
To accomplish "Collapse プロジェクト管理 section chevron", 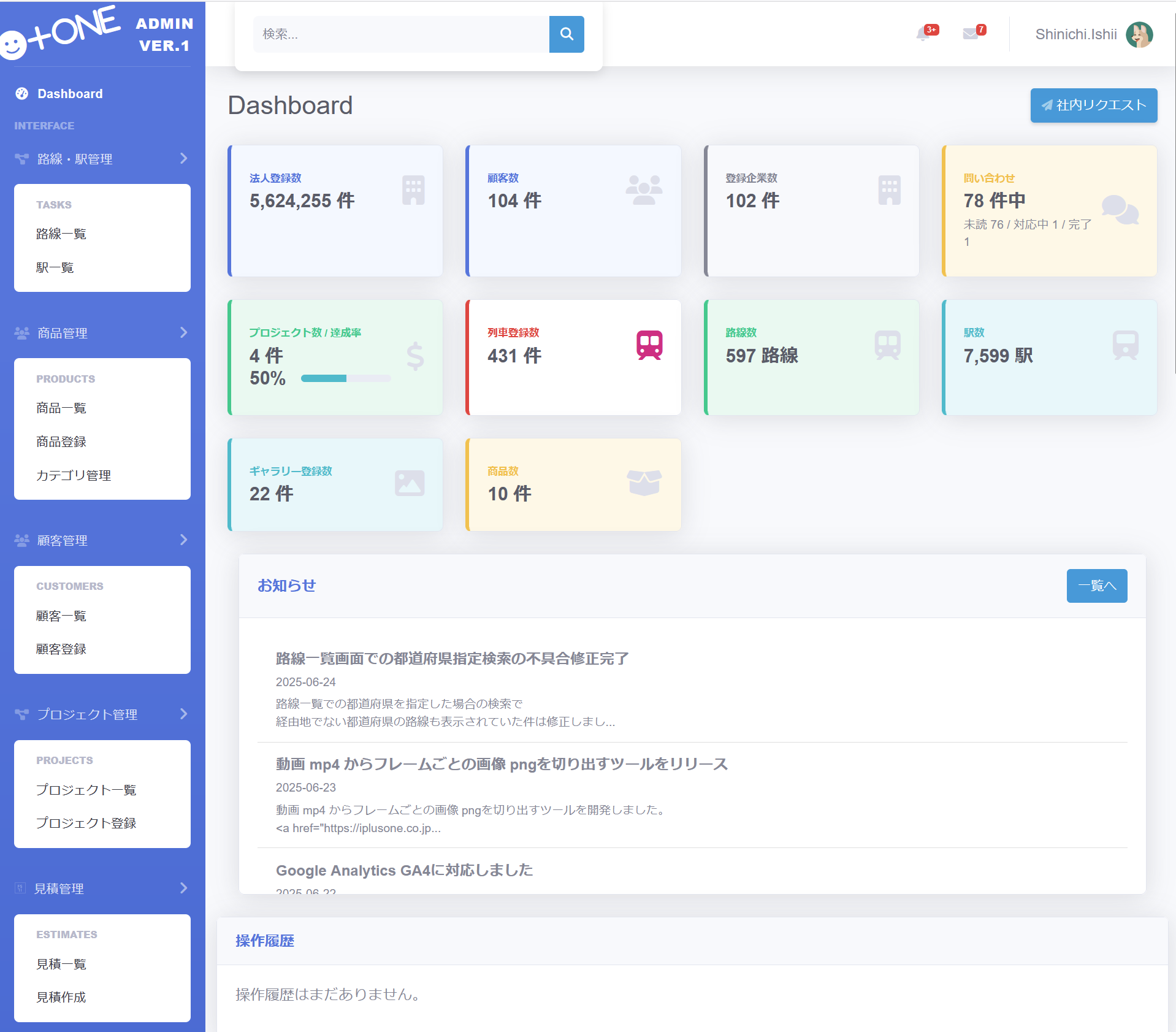I will click(x=183, y=714).
